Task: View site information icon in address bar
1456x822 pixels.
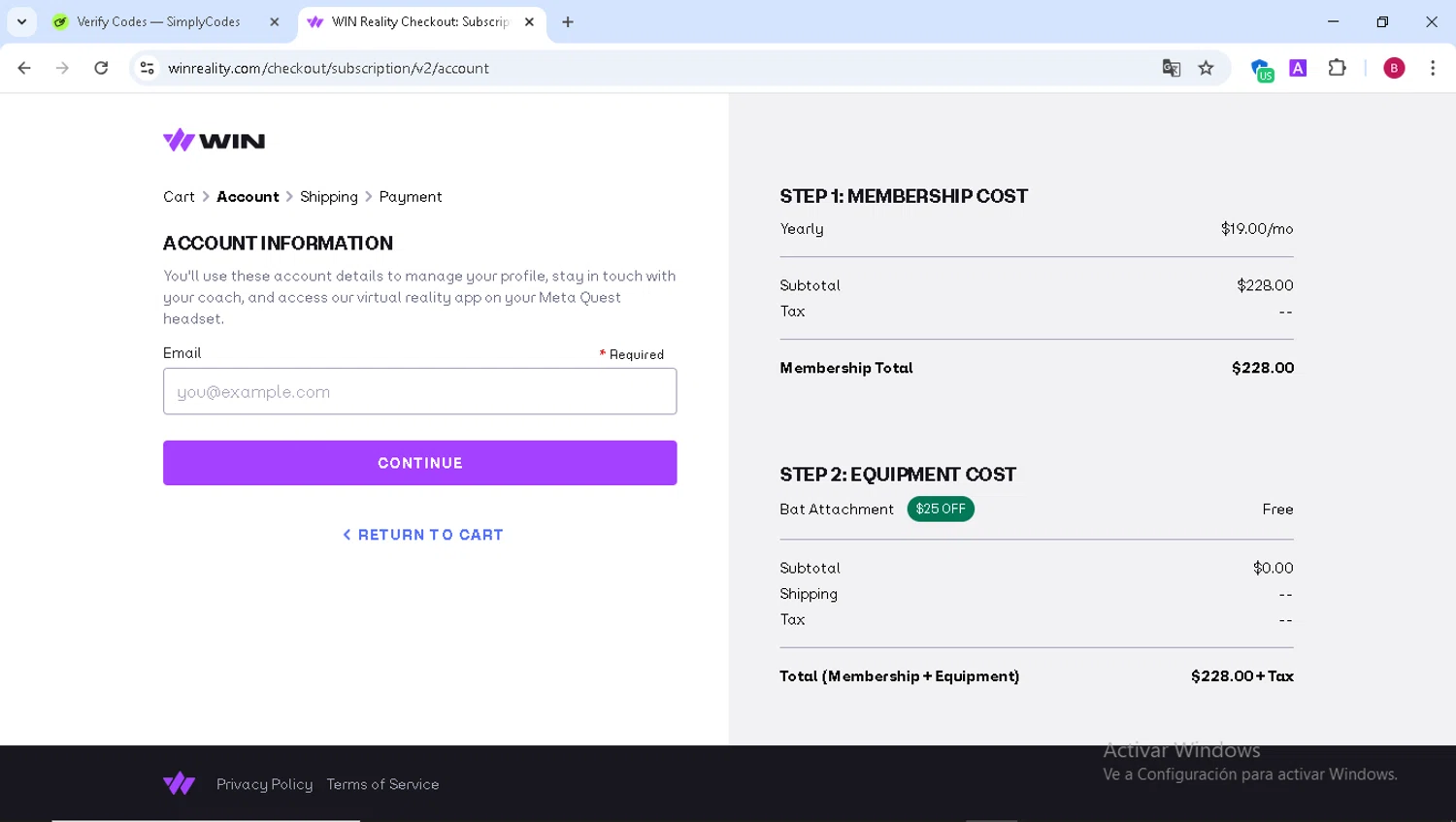Action: (x=148, y=68)
